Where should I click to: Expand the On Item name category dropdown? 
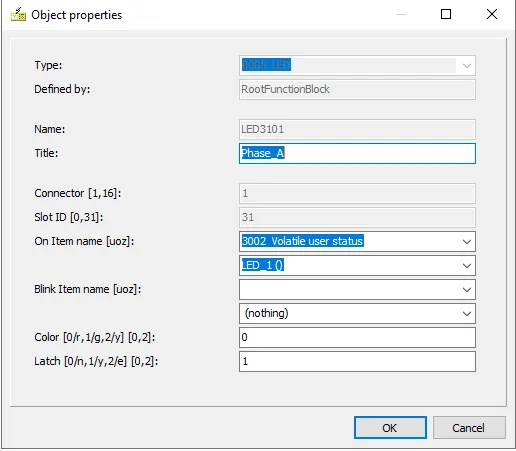(467, 241)
